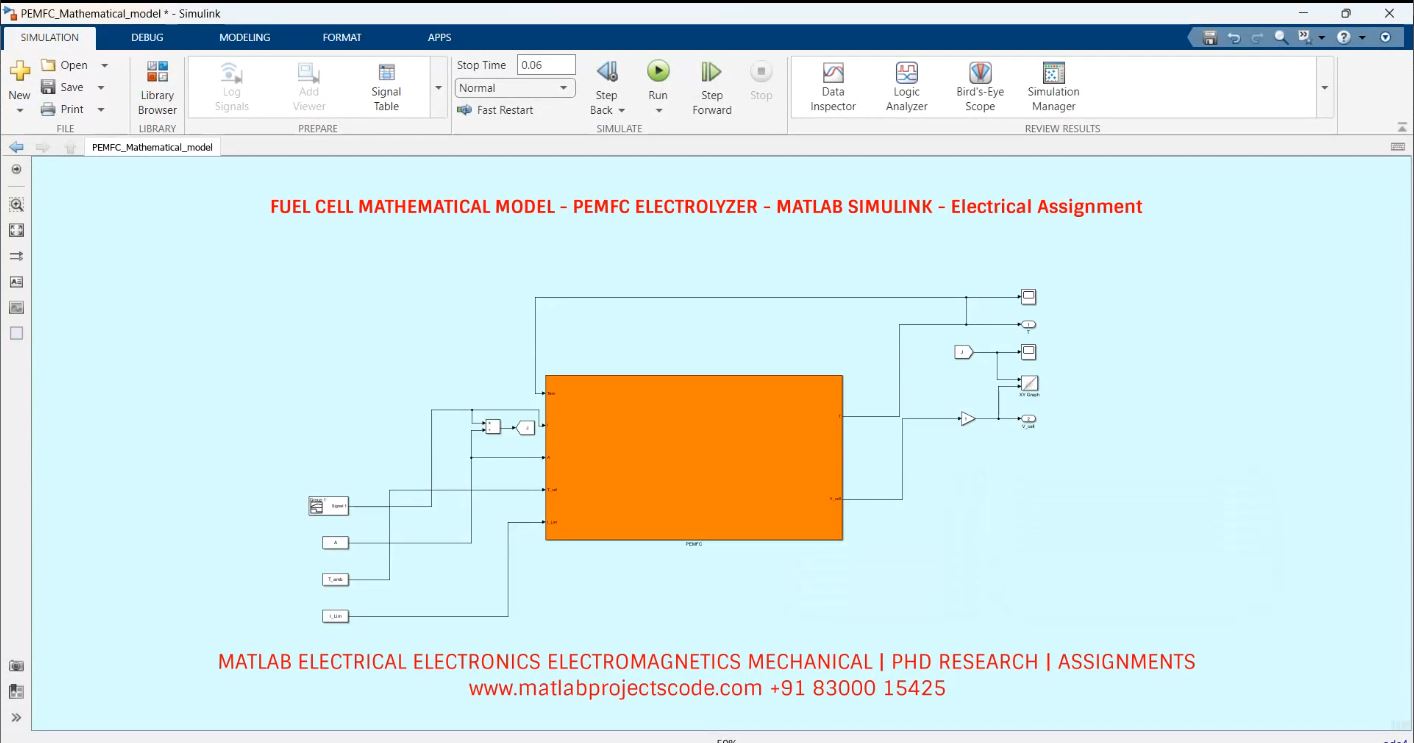Open the DEBUG tab

147,37
